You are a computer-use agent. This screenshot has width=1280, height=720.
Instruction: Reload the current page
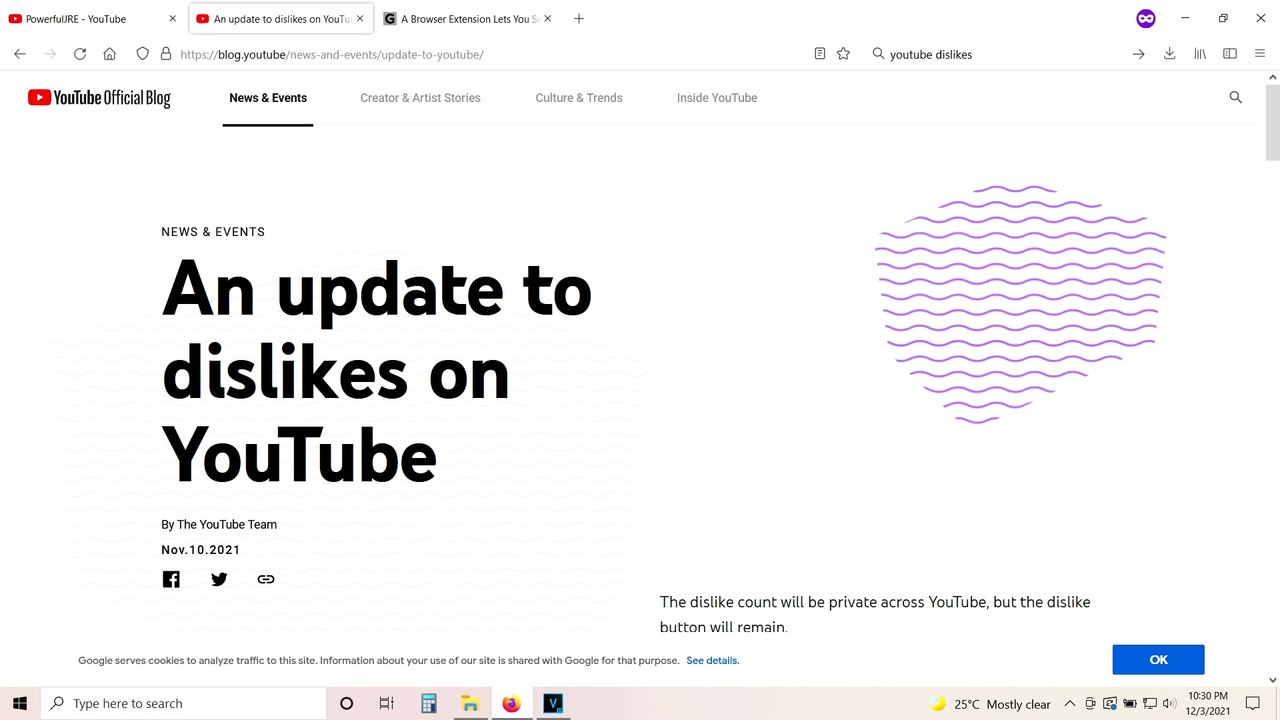coord(80,54)
